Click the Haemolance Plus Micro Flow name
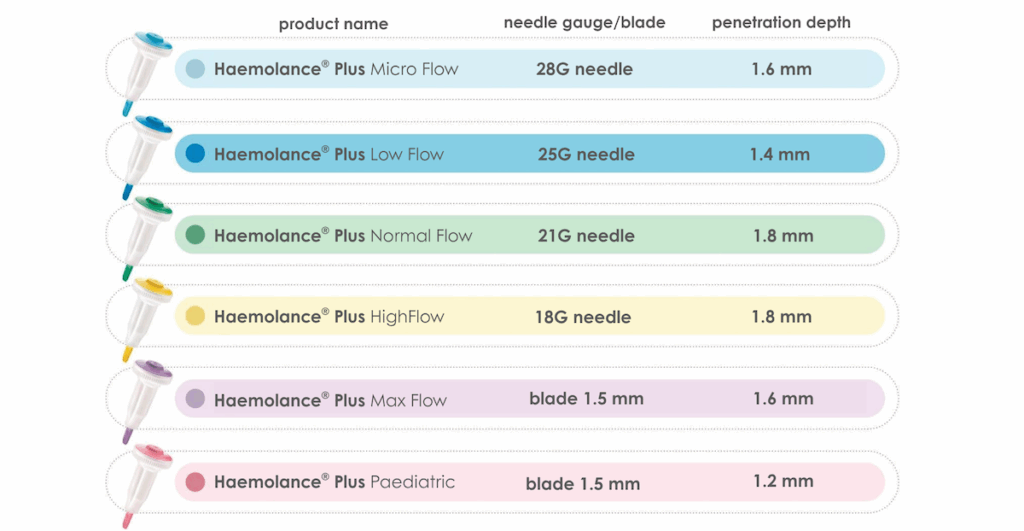This screenshot has width=1024, height=531. (336, 69)
